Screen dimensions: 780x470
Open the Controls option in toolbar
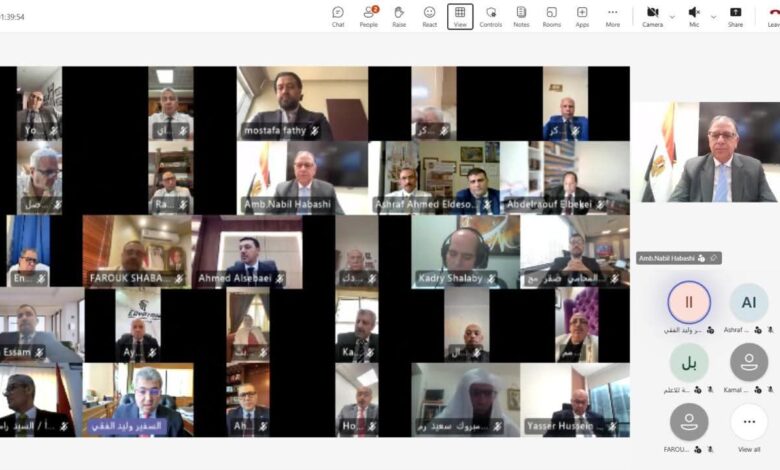[490, 16]
